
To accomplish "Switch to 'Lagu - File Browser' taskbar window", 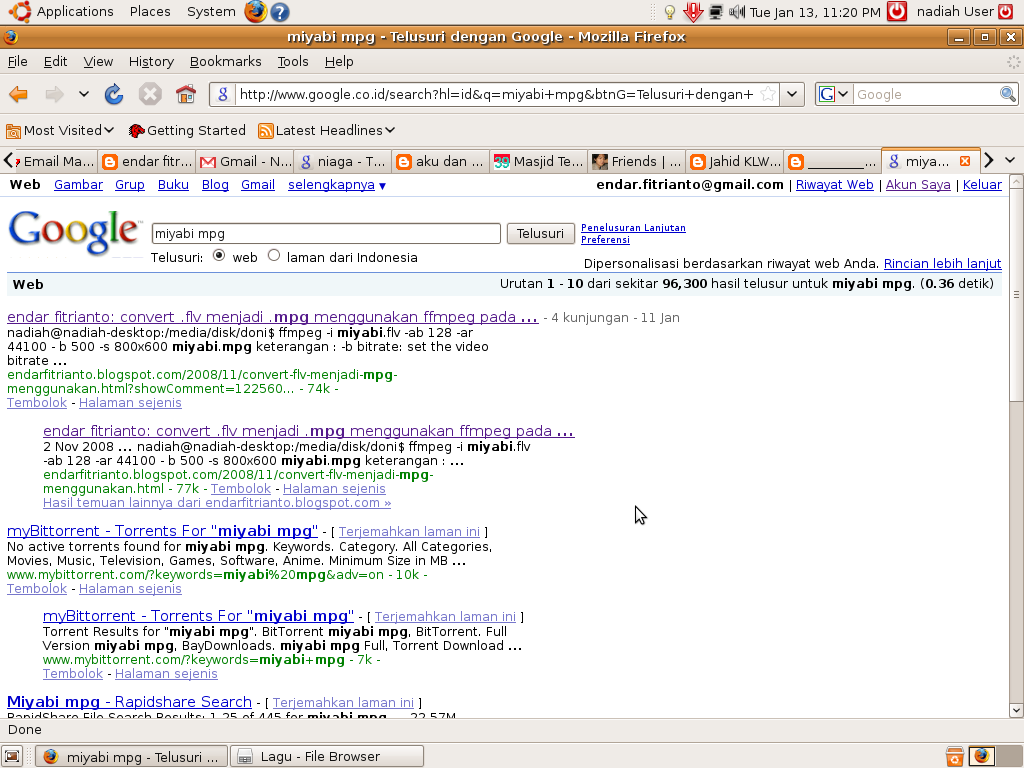I will point(327,756).
